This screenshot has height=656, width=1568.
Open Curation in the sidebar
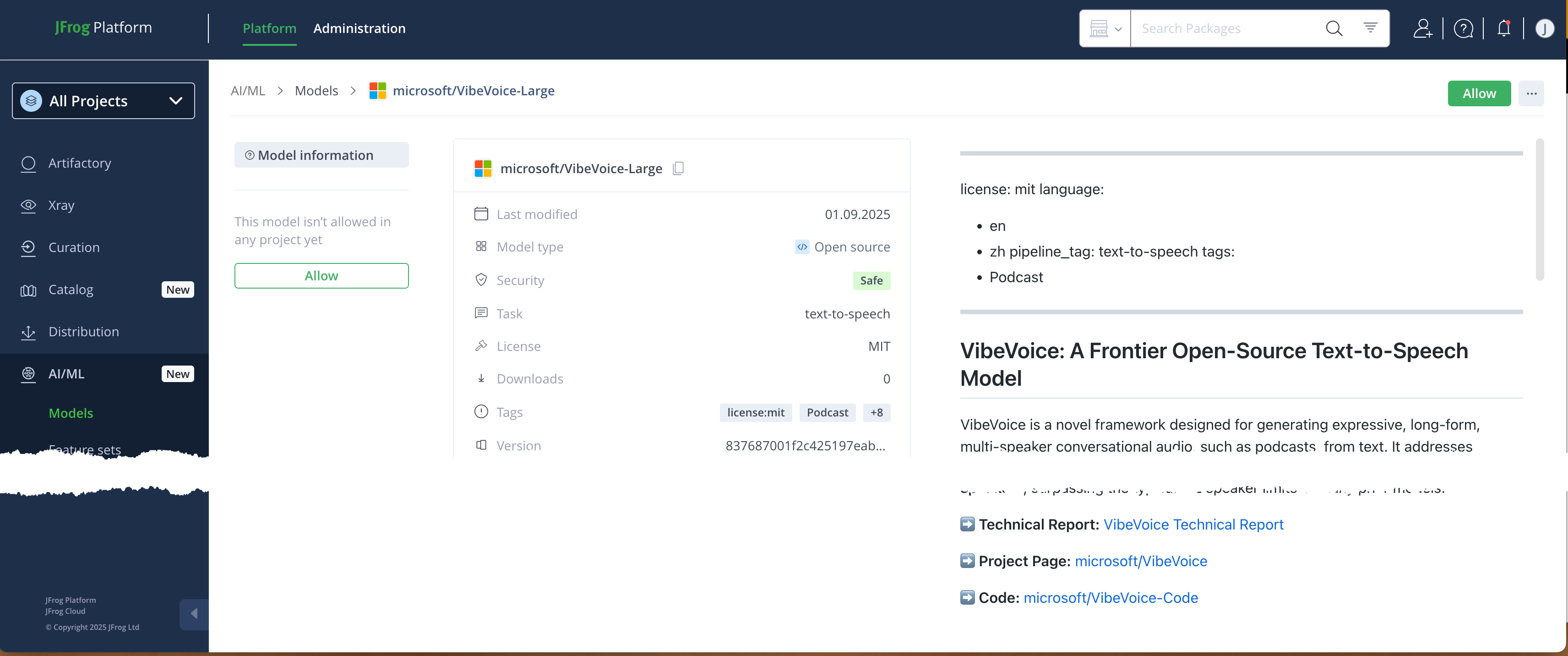point(74,247)
